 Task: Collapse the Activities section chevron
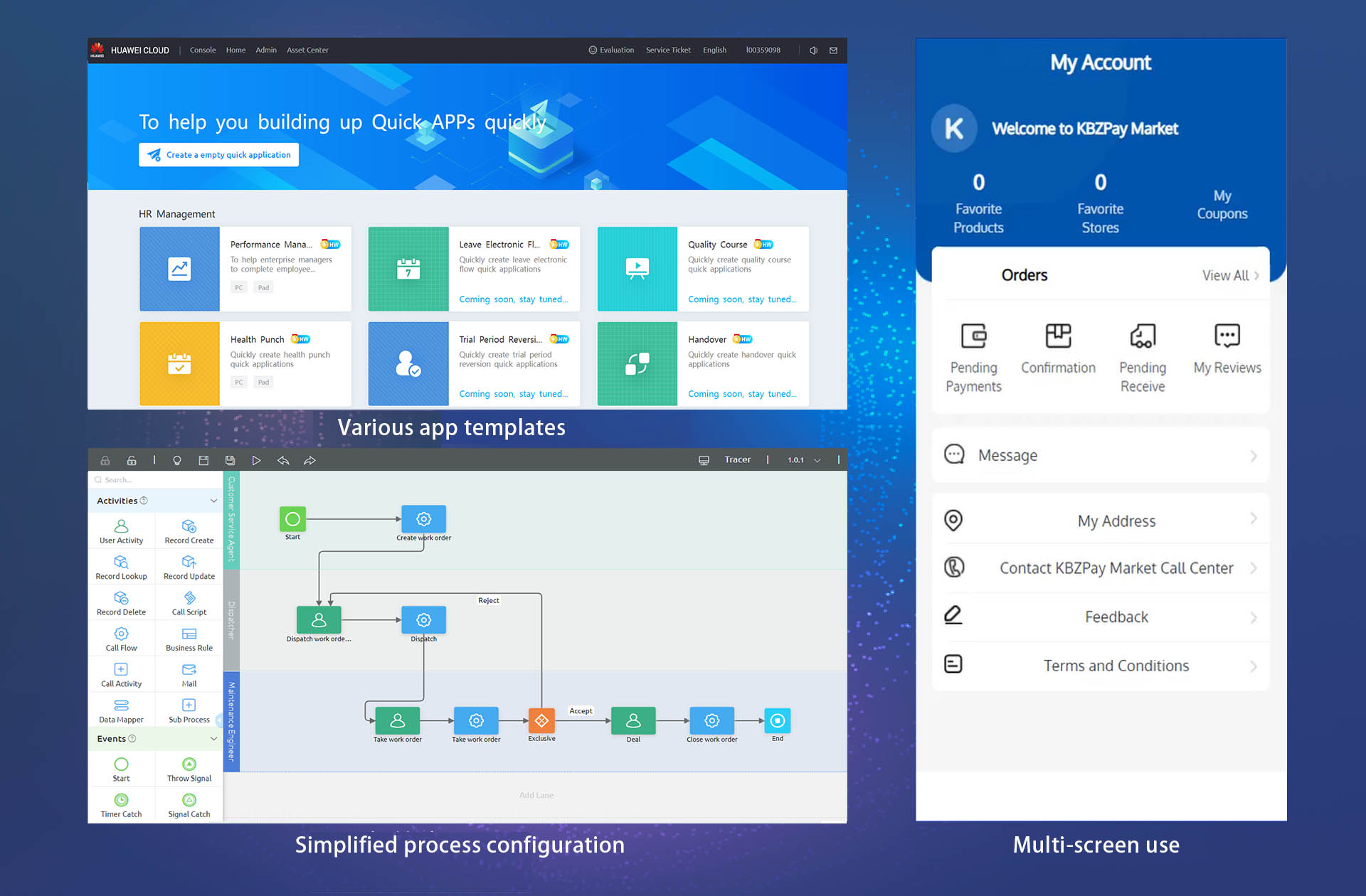(x=213, y=501)
